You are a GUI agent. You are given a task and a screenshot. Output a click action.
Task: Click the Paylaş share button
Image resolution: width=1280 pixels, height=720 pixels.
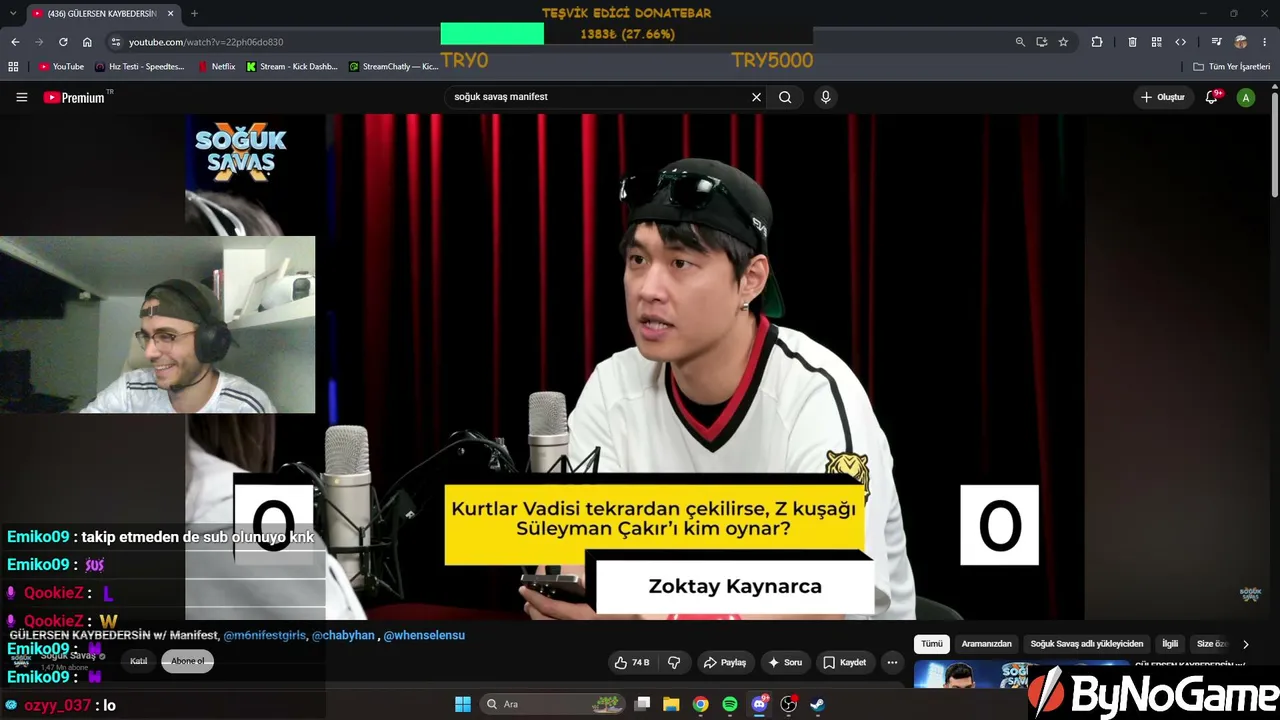pos(725,662)
